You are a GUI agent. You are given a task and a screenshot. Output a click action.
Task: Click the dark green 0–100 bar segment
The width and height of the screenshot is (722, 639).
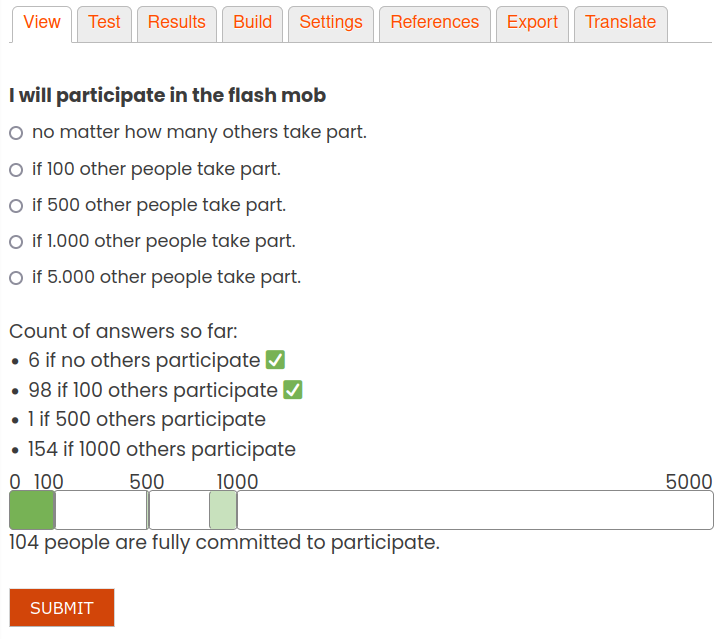[32, 510]
